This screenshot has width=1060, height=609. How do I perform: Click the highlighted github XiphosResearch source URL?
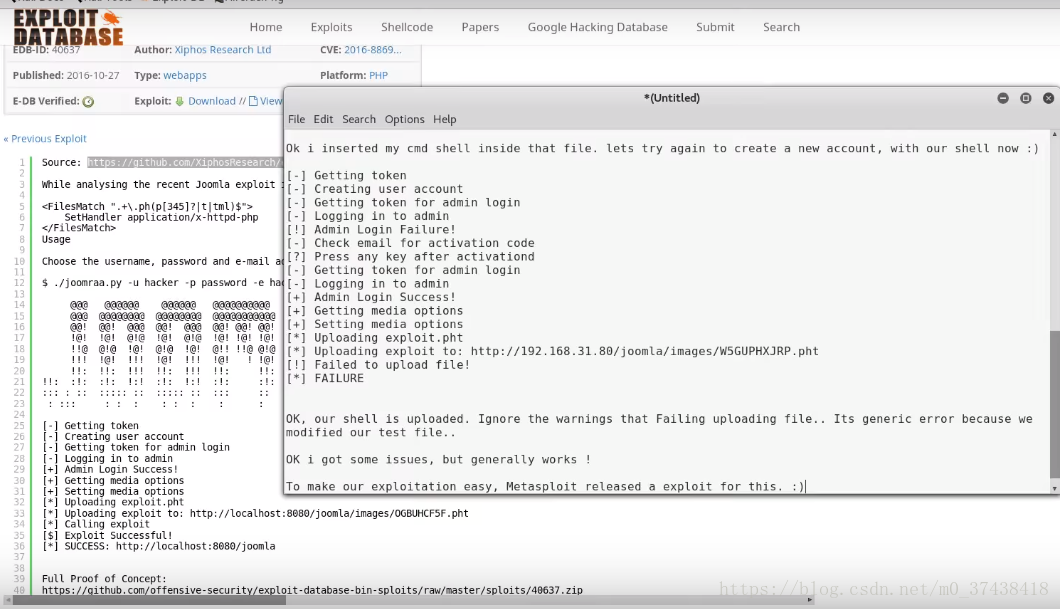tap(185, 162)
